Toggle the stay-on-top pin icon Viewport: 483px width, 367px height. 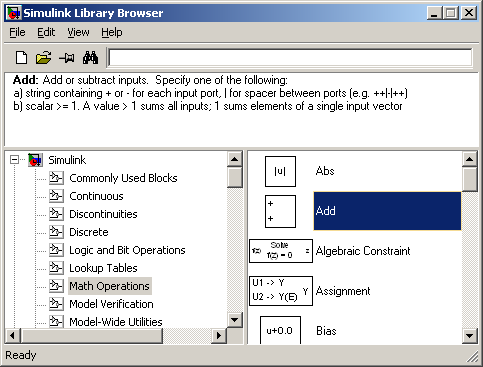67,58
